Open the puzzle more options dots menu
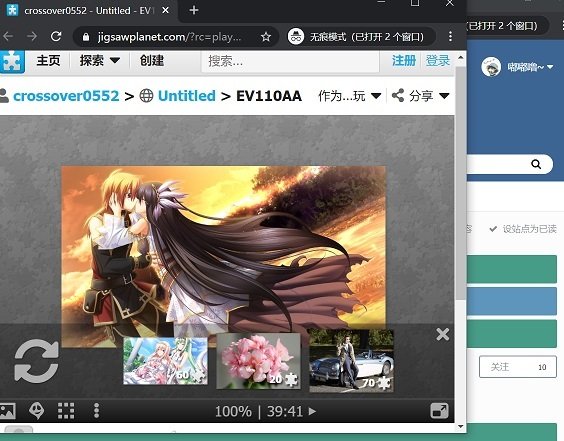The image size is (564, 441). pos(96,411)
